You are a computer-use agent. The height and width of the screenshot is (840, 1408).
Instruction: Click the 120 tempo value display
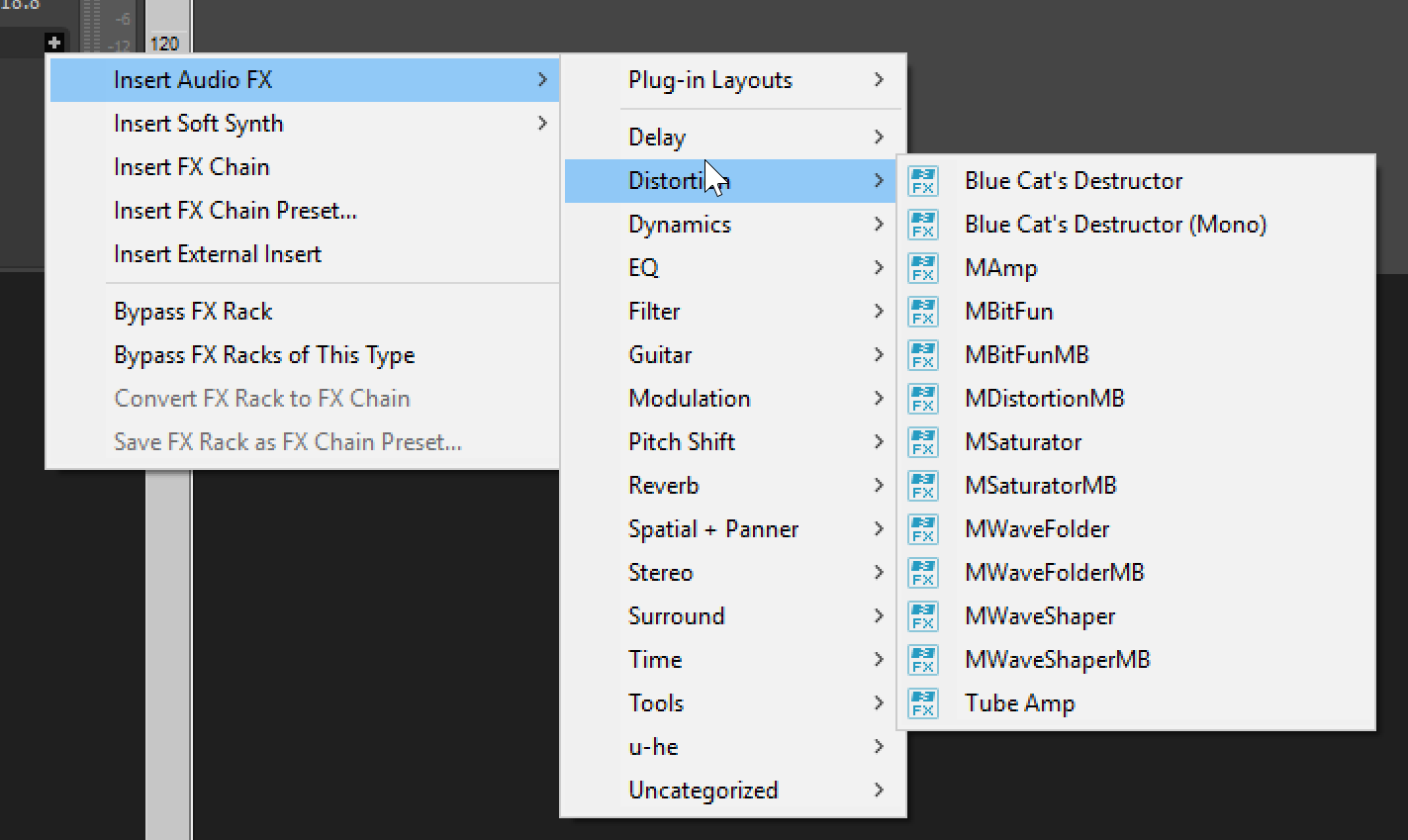[164, 42]
